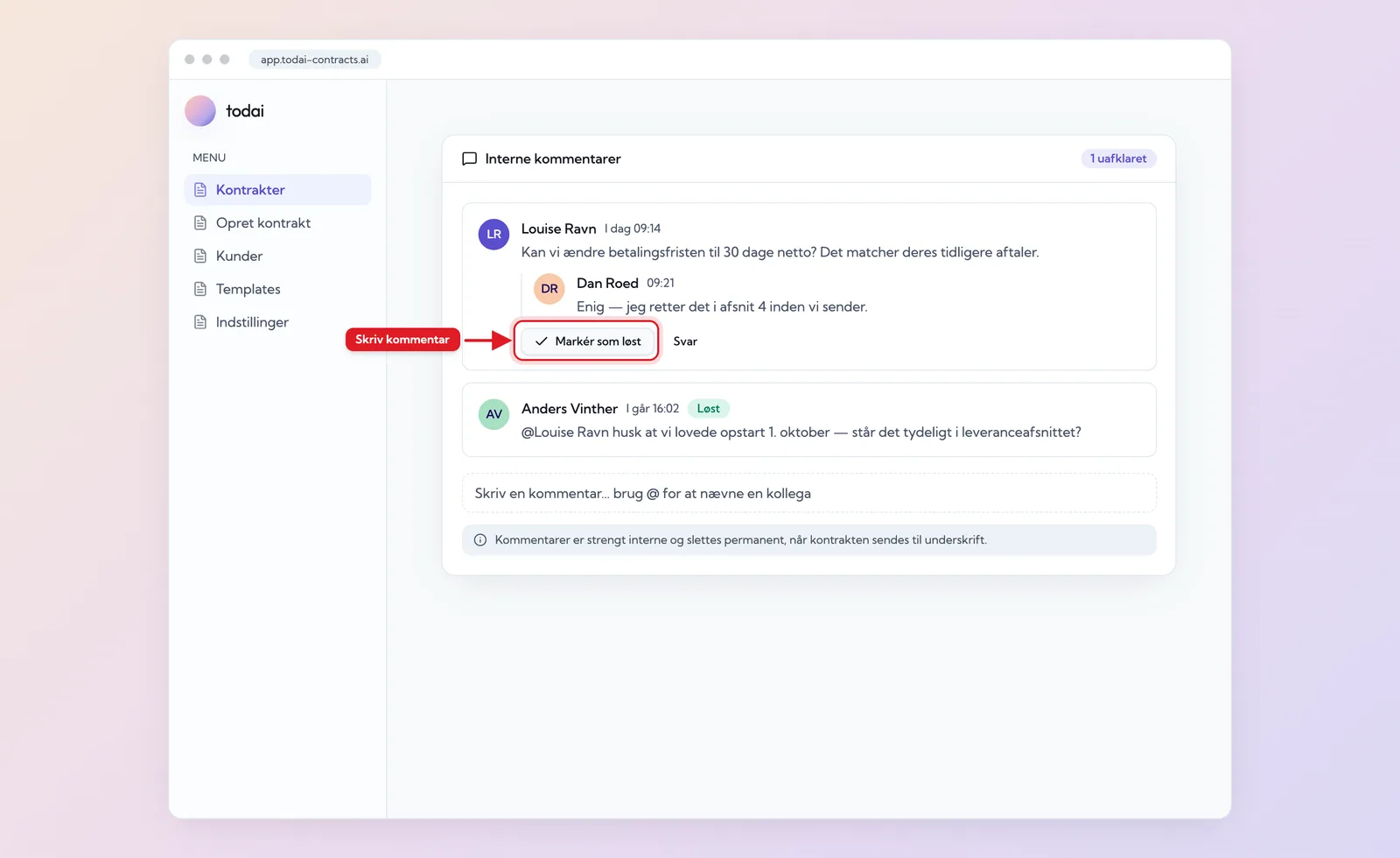
Task: Click the 'MENU' sidebar heading
Action: tap(209, 158)
